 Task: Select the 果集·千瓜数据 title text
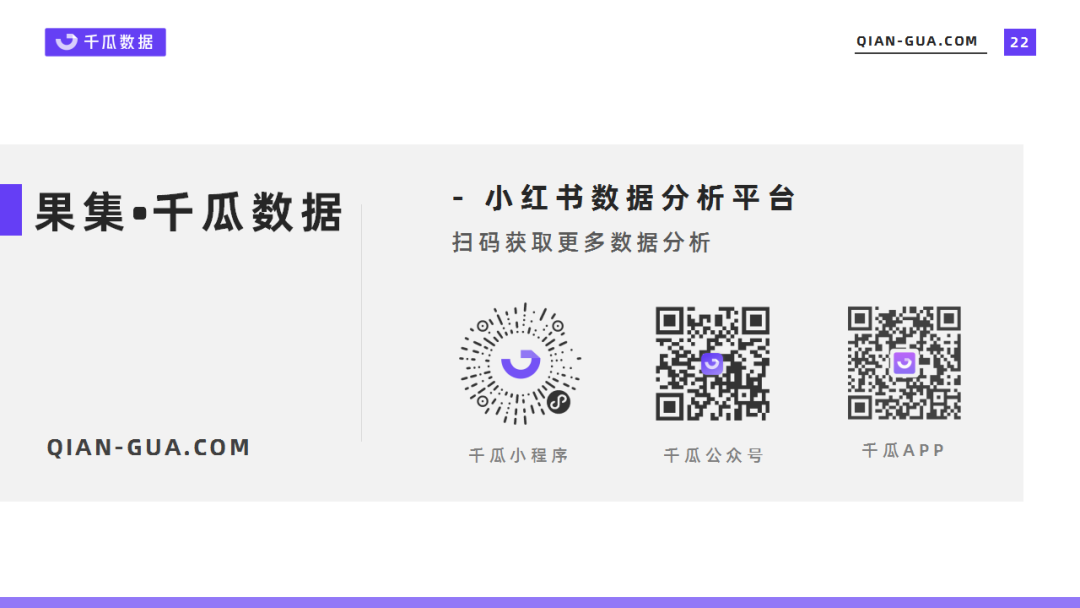pos(189,211)
